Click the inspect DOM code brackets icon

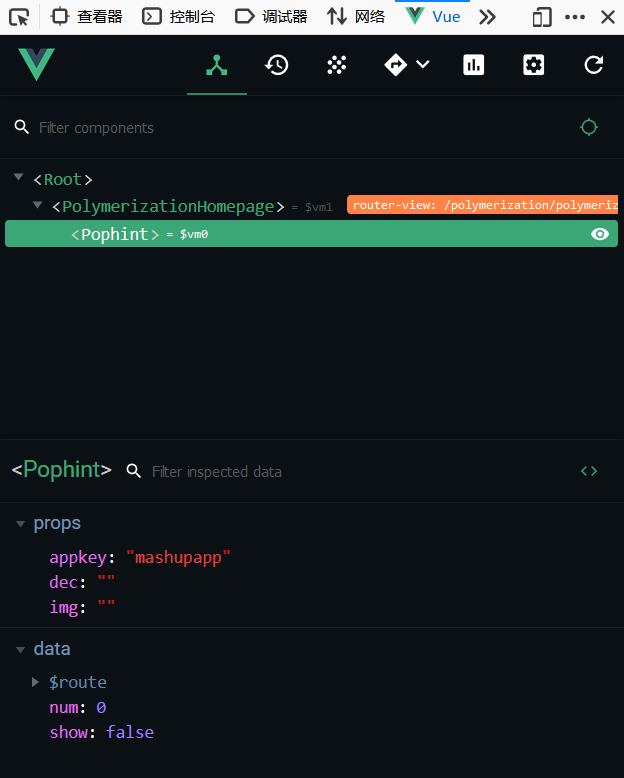coord(589,471)
